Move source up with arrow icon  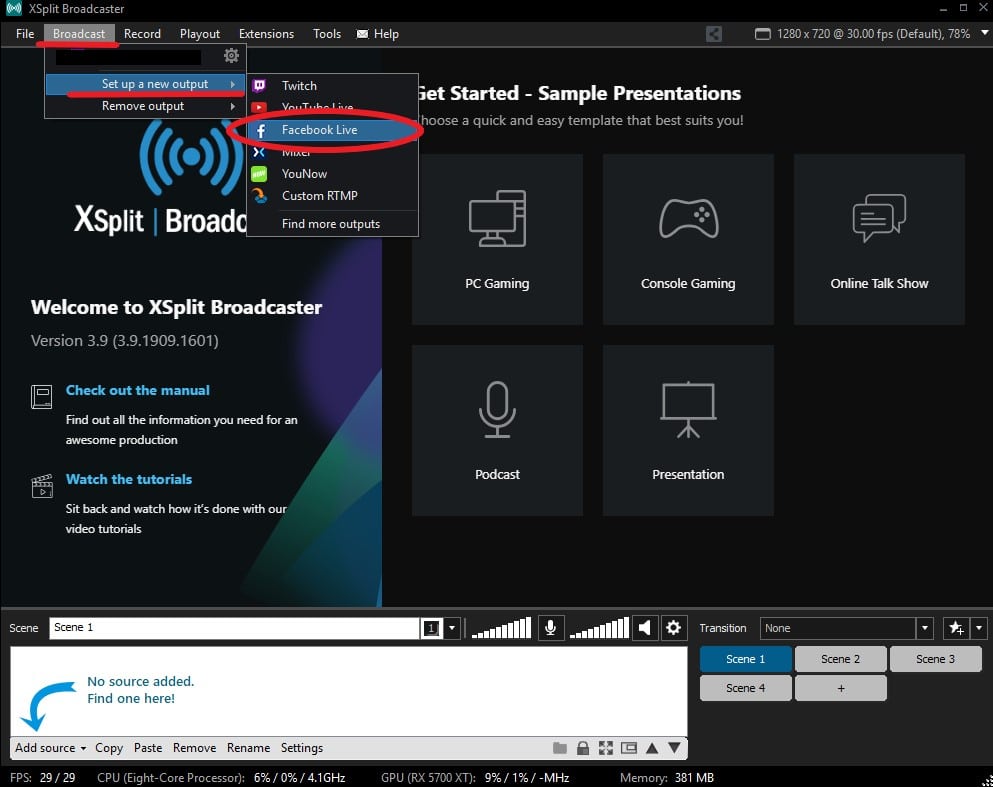(x=652, y=748)
